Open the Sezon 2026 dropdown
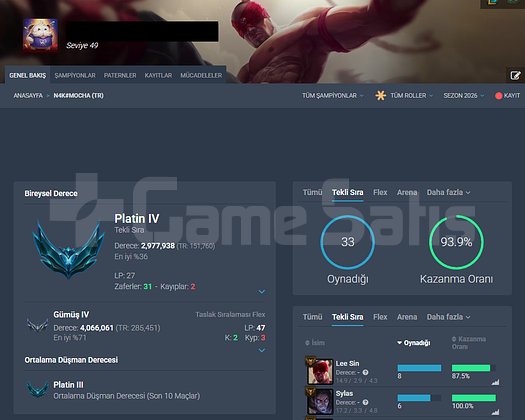The image size is (525, 420). pos(464,95)
